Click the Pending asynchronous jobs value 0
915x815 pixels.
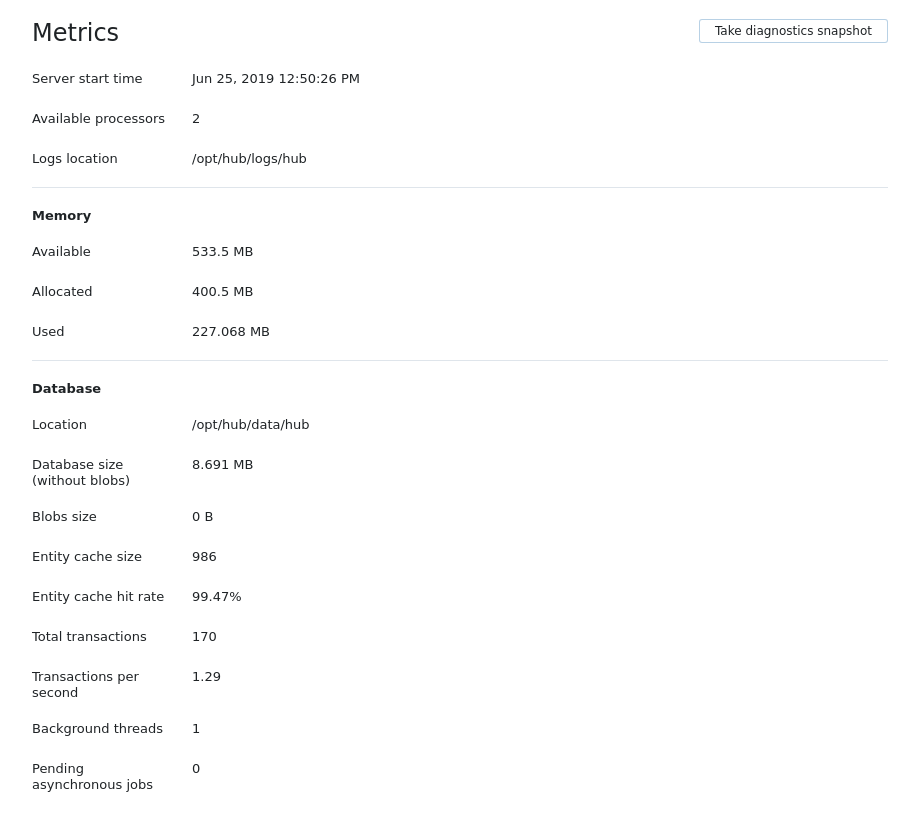(196, 768)
